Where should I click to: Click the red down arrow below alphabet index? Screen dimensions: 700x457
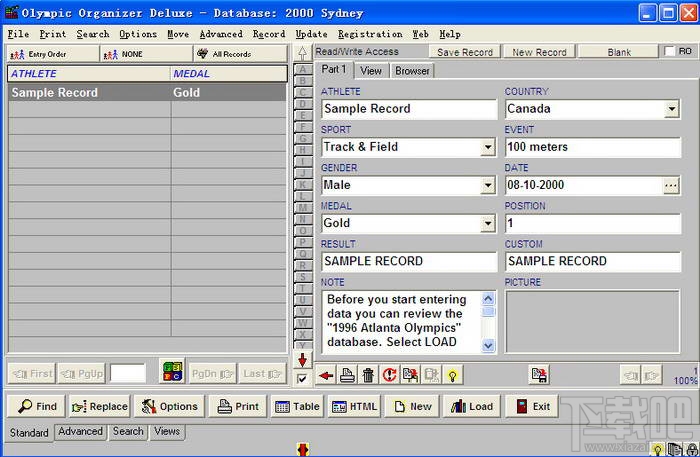(303, 360)
